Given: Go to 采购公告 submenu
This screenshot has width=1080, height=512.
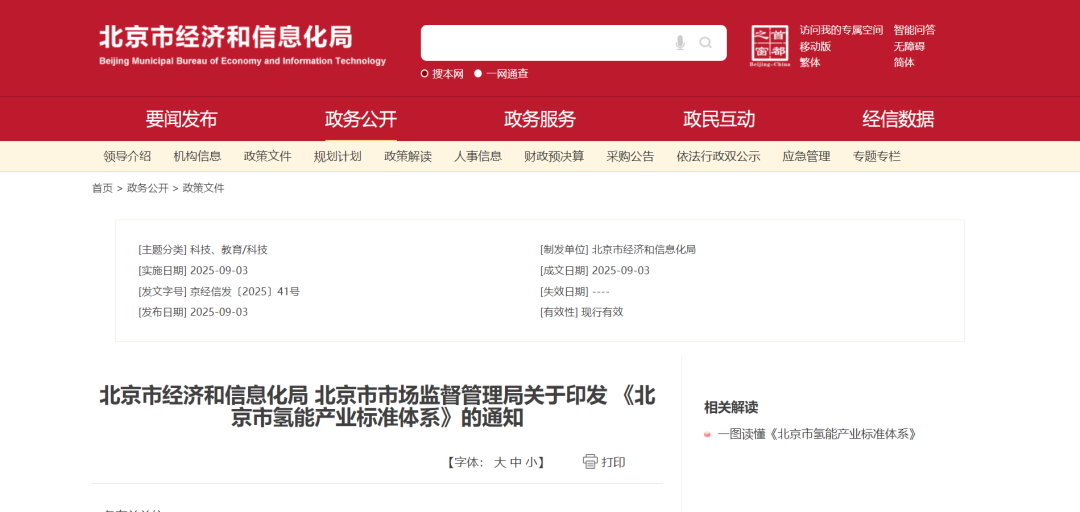Looking at the screenshot, I should click(630, 156).
